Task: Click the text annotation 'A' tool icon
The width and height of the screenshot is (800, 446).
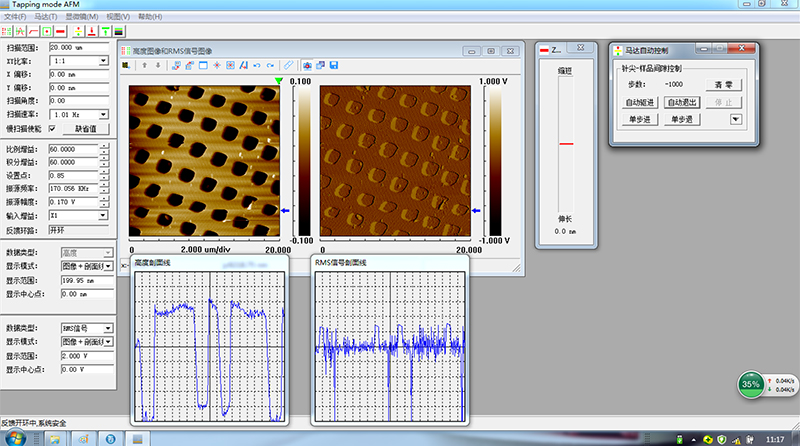Action: (x=244, y=65)
